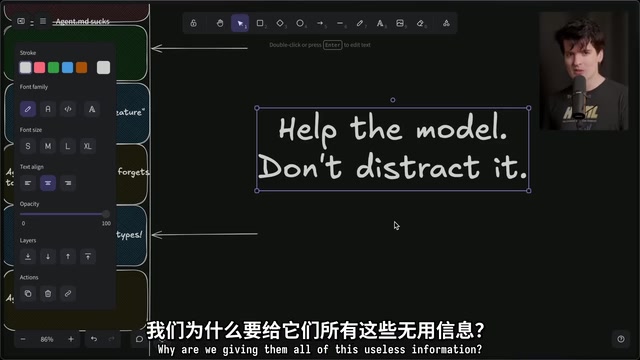Toggle the keep-tool-active lock icon
Image resolution: width=640 pixels, height=360 pixels.
(193, 23)
